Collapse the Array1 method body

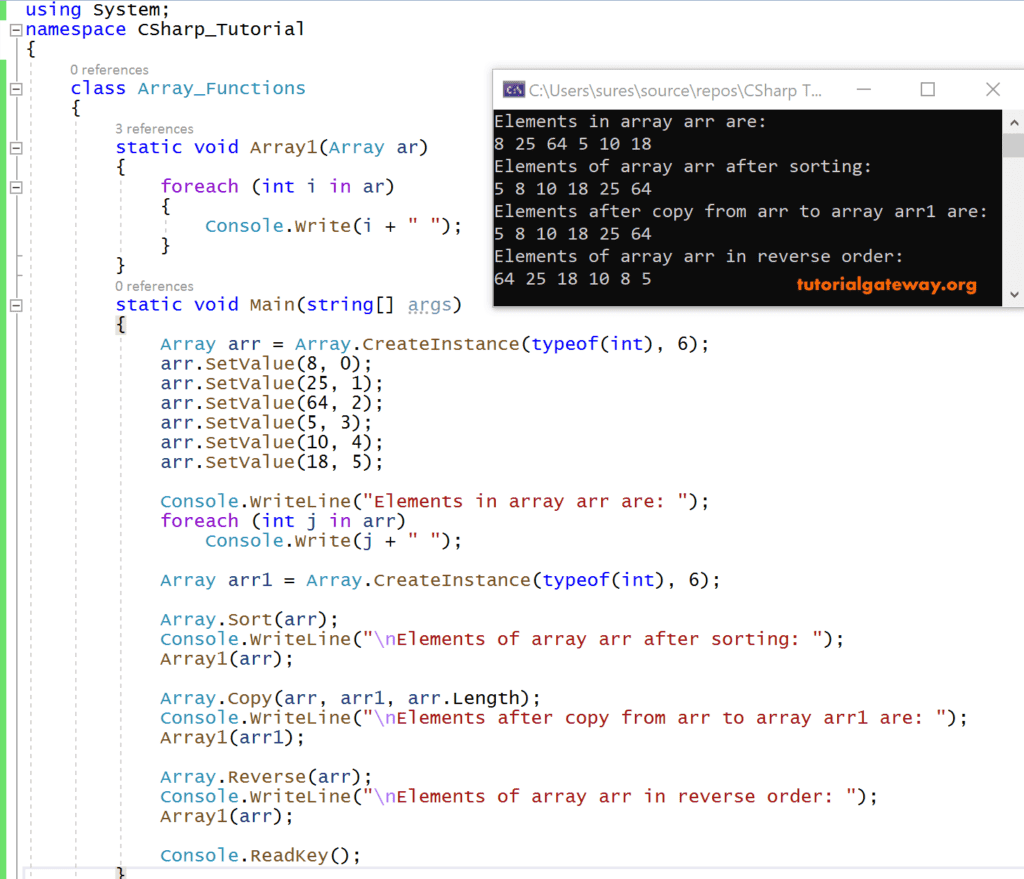[x=14, y=147]
